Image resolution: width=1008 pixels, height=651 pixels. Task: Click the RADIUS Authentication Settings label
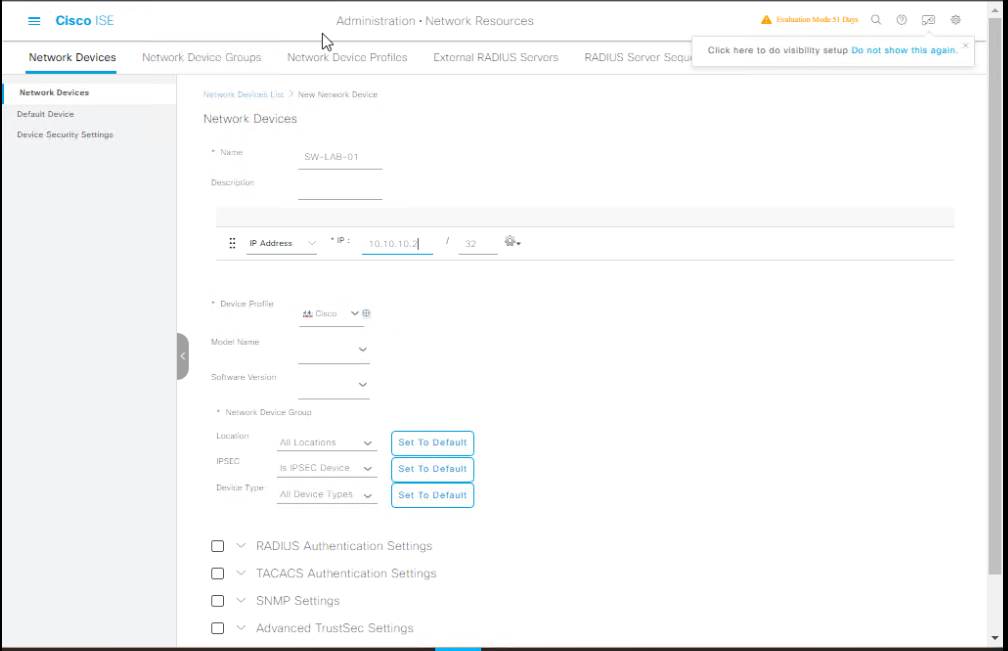[x=344, y=546]
